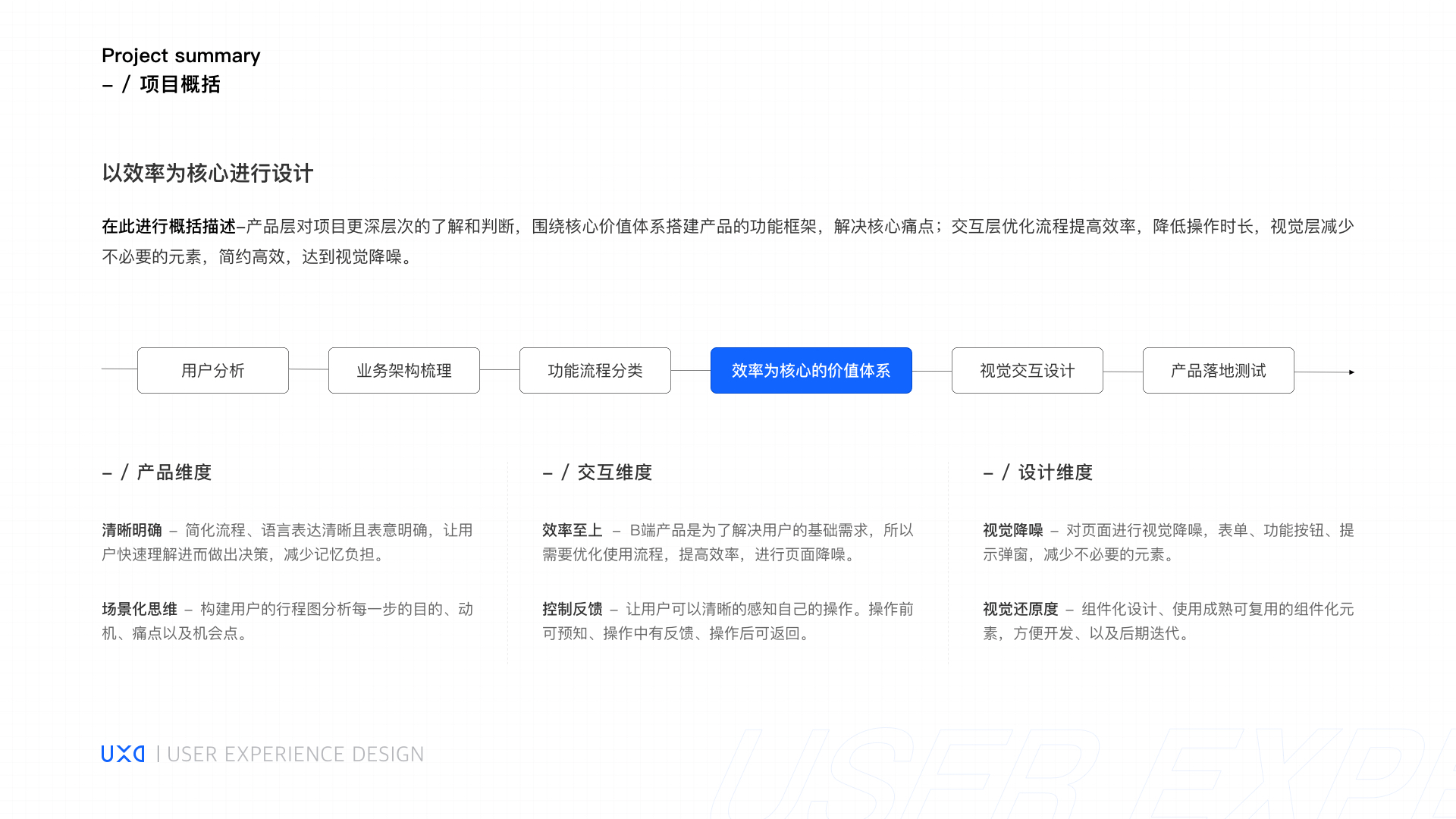Click the 项目概括 subtitle
Image resolution: width=1456 pixels, height=819 pixels.
pos(162,84)
